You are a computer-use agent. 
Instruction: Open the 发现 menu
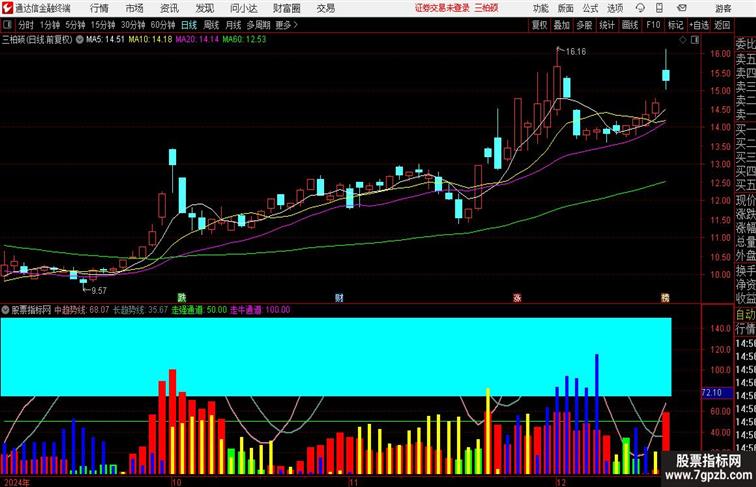(204, 8)
